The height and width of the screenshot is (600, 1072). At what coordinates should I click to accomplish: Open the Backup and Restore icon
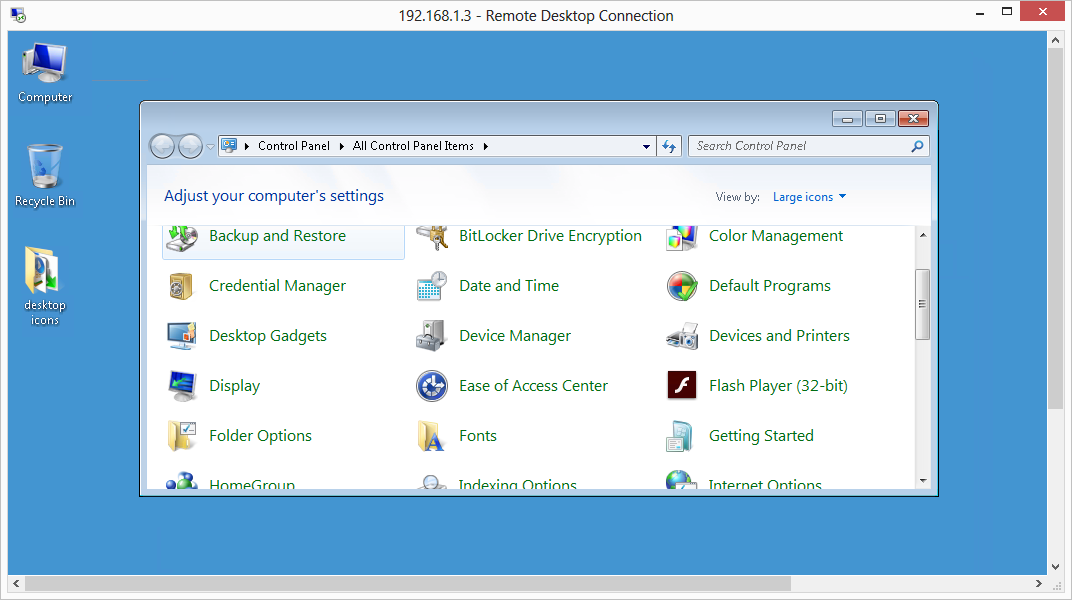coord(183,238)
